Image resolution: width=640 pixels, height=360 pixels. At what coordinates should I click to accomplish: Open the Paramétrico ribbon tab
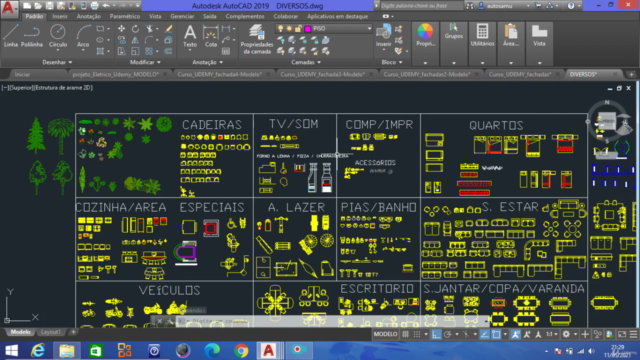pos(124,16)
